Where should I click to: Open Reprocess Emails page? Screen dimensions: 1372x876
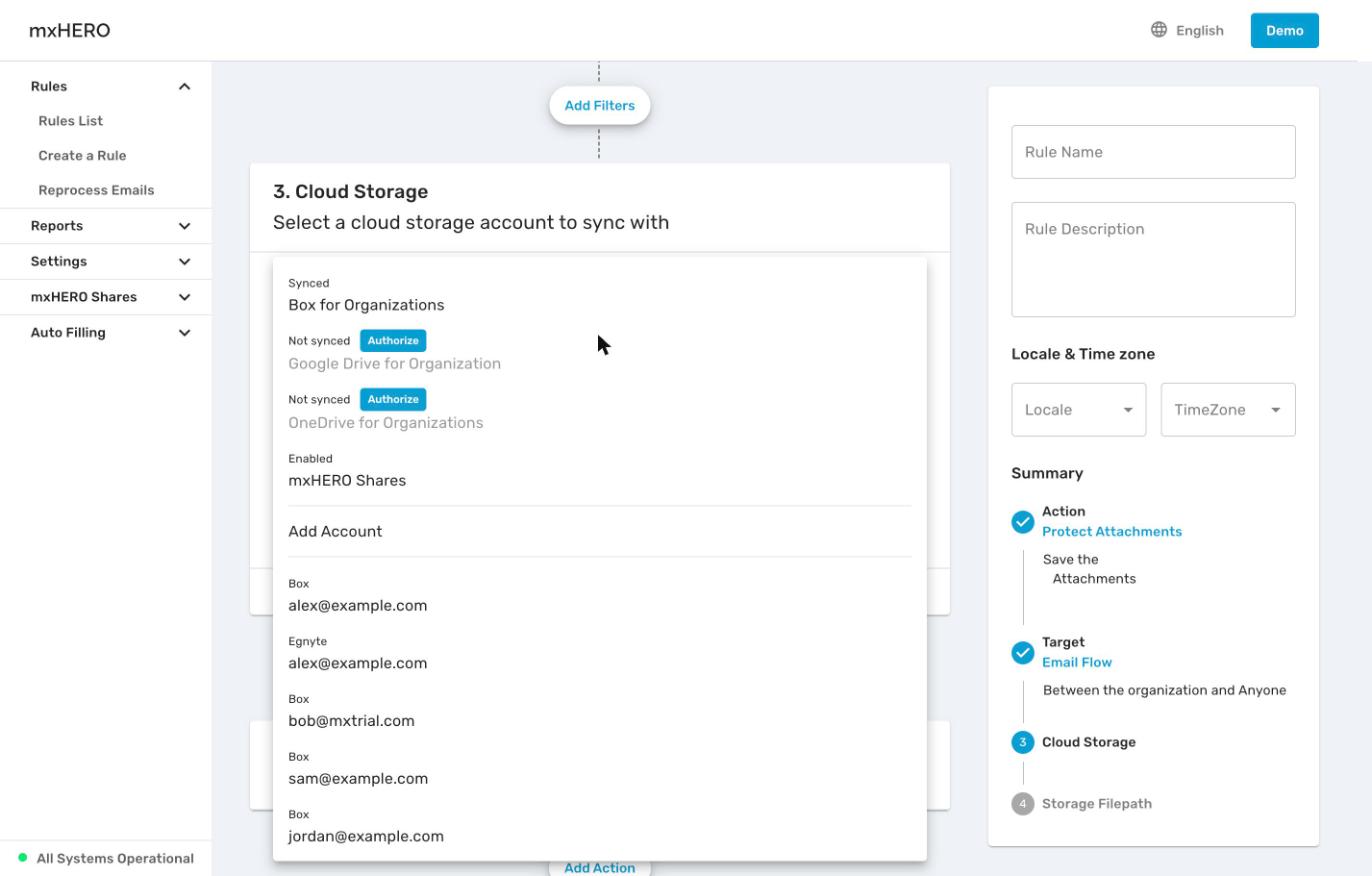coord(96,190)
